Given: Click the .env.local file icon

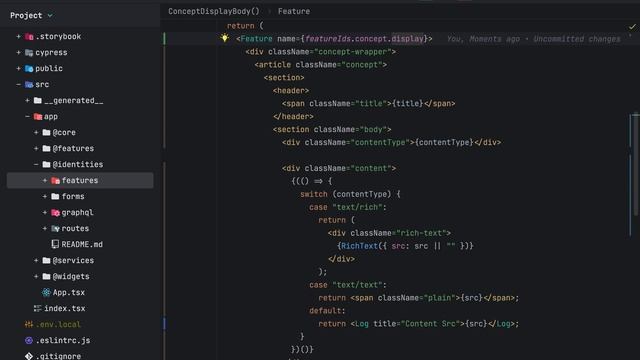Looking at the screenshot, I should pos(29,324).
